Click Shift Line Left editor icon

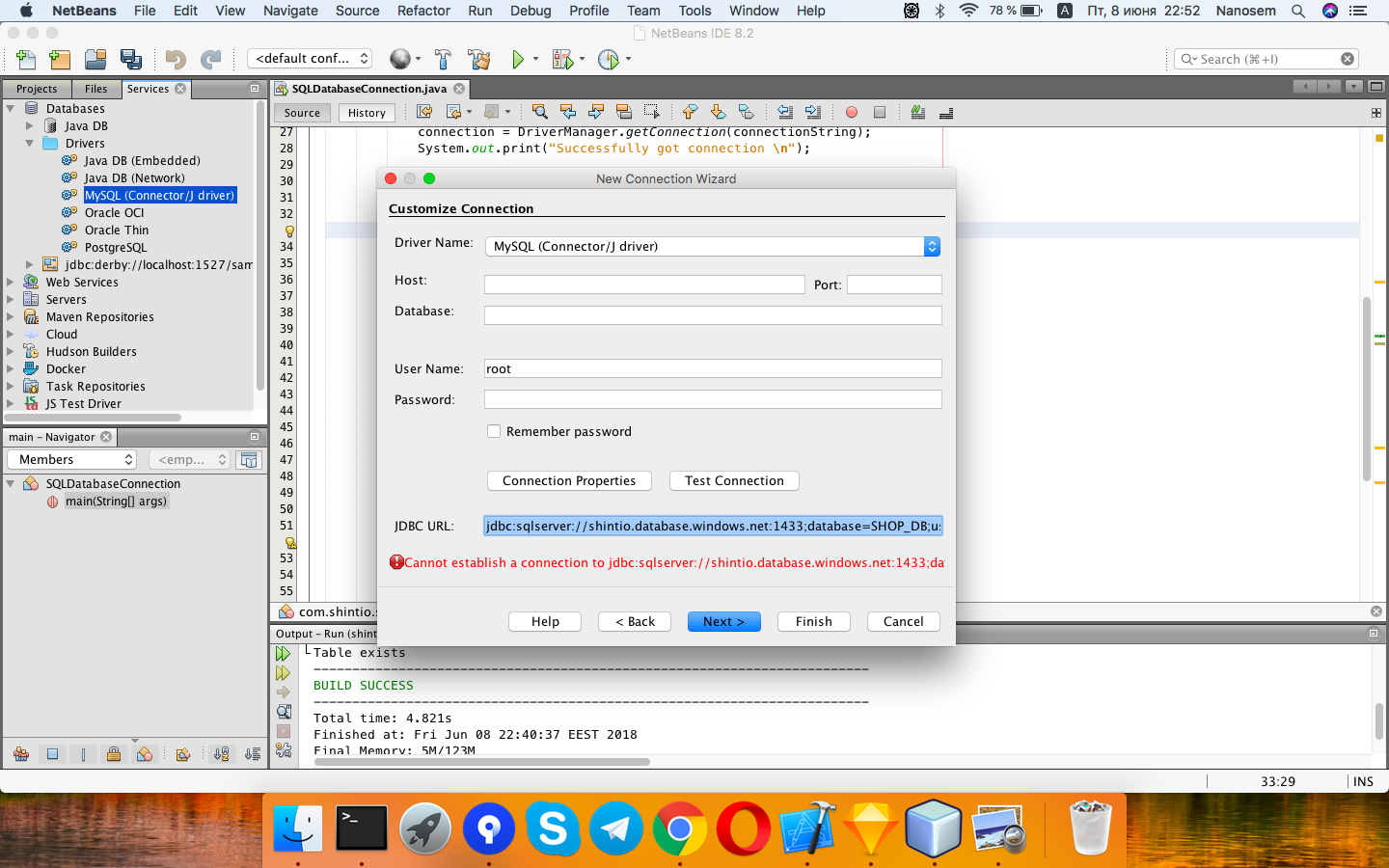(785, 112)
